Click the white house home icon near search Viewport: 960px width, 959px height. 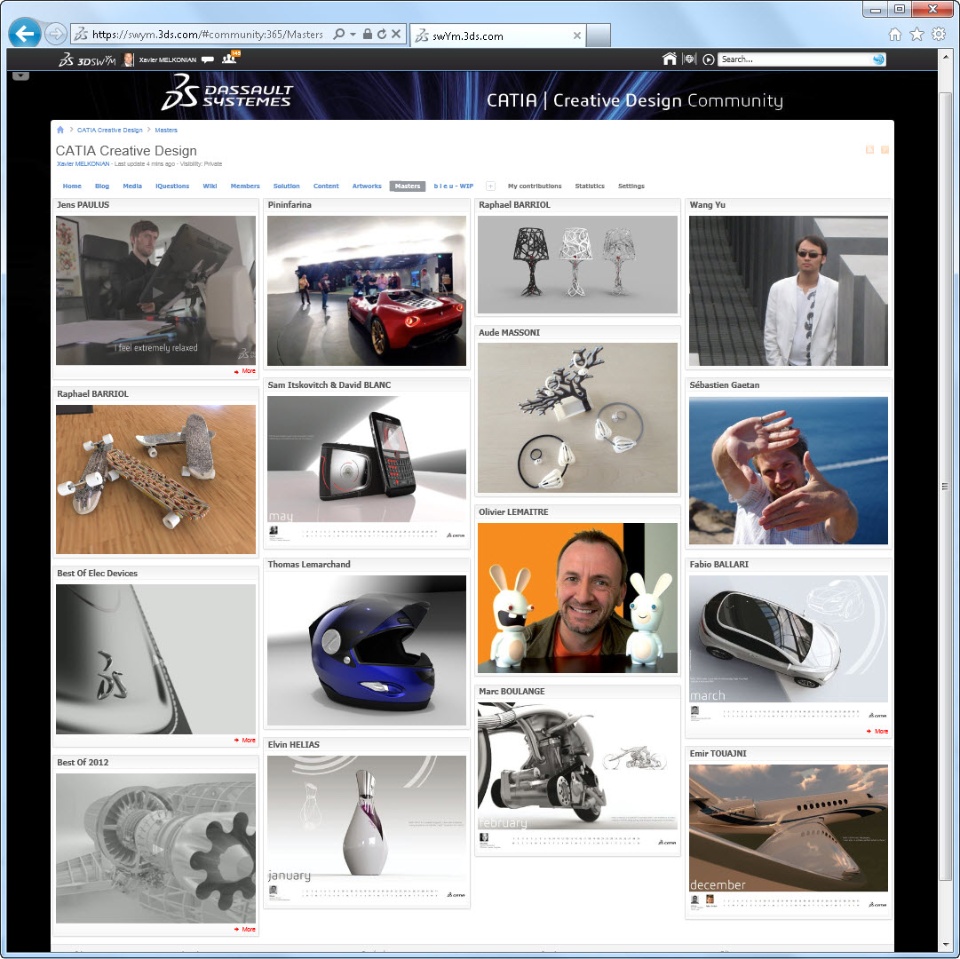point(669,59)
